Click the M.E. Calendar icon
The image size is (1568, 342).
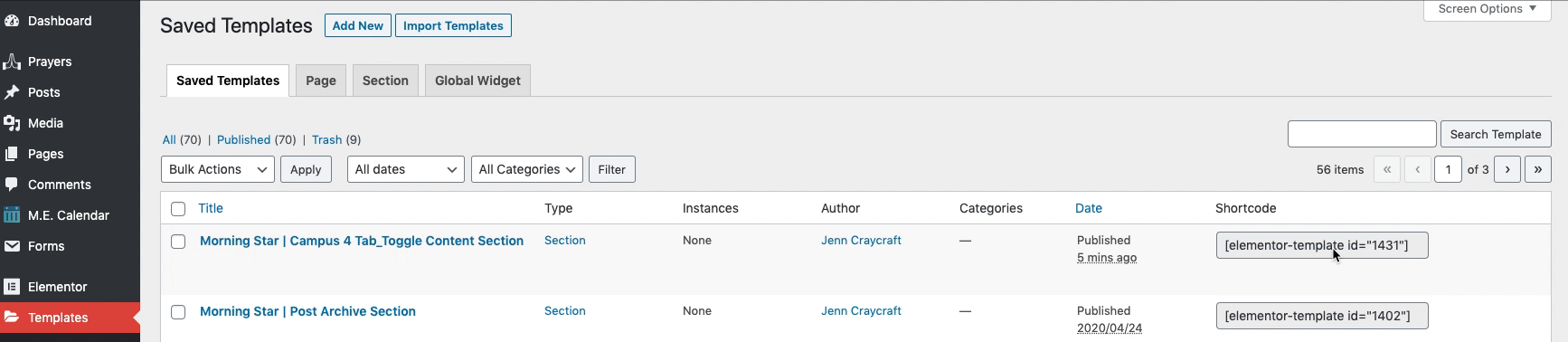tap(12, 215)
